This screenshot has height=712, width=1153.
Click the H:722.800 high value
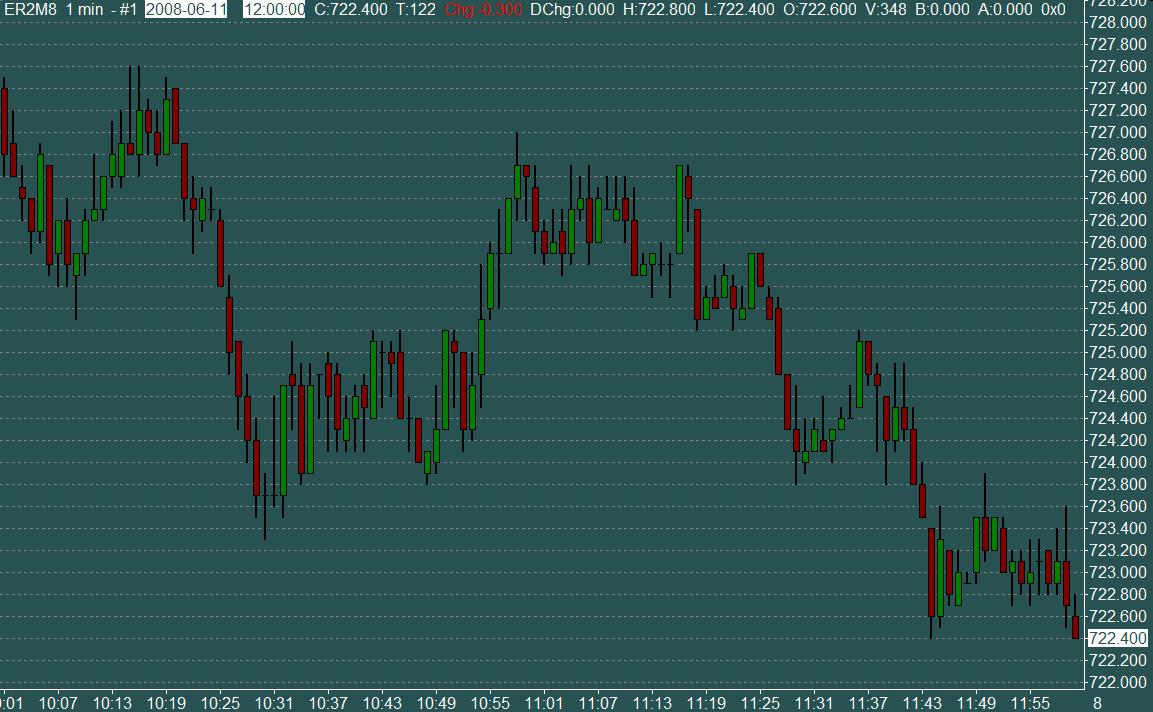(658, 10)
